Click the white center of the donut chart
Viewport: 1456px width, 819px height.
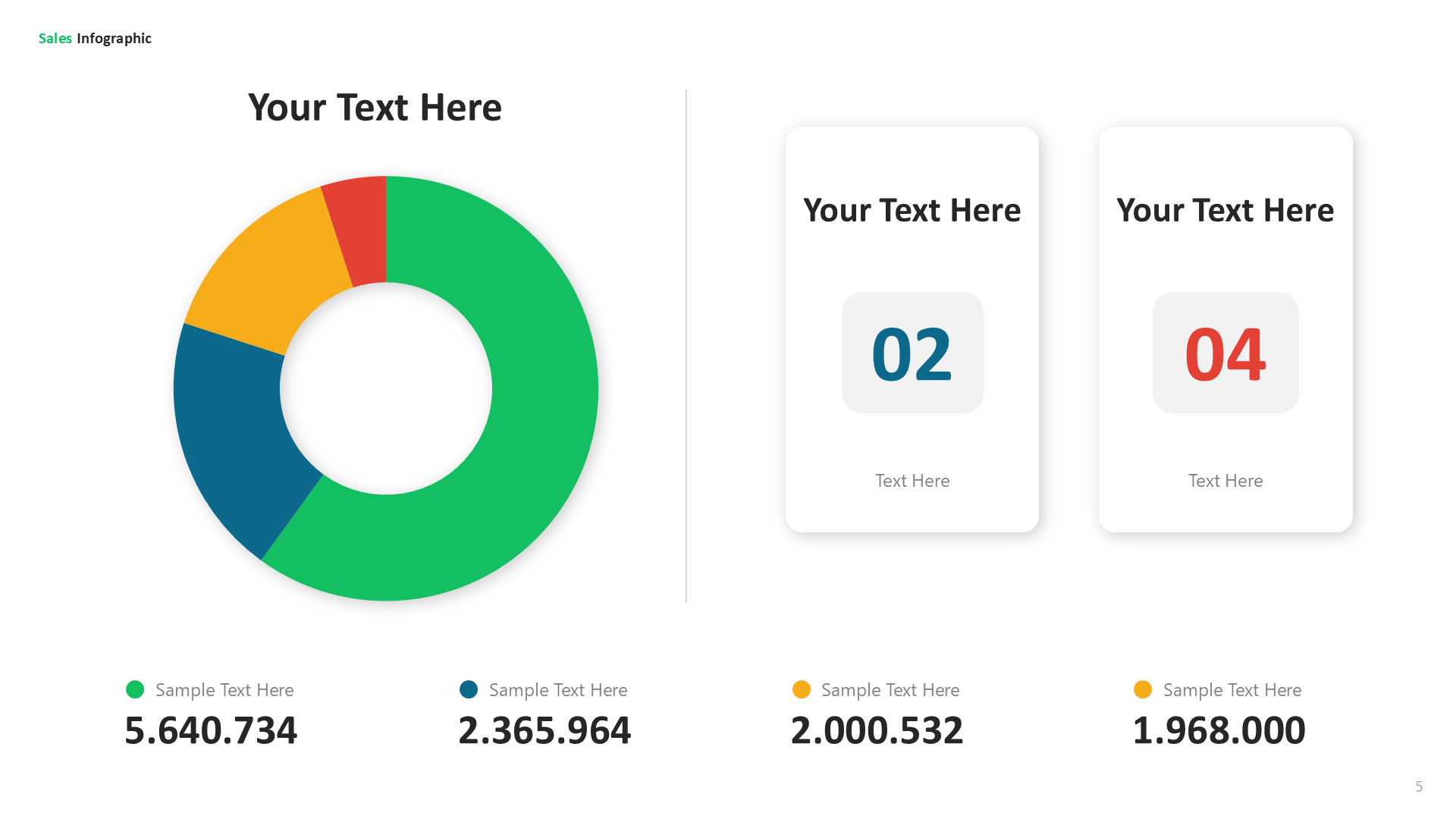pos(386,388)
